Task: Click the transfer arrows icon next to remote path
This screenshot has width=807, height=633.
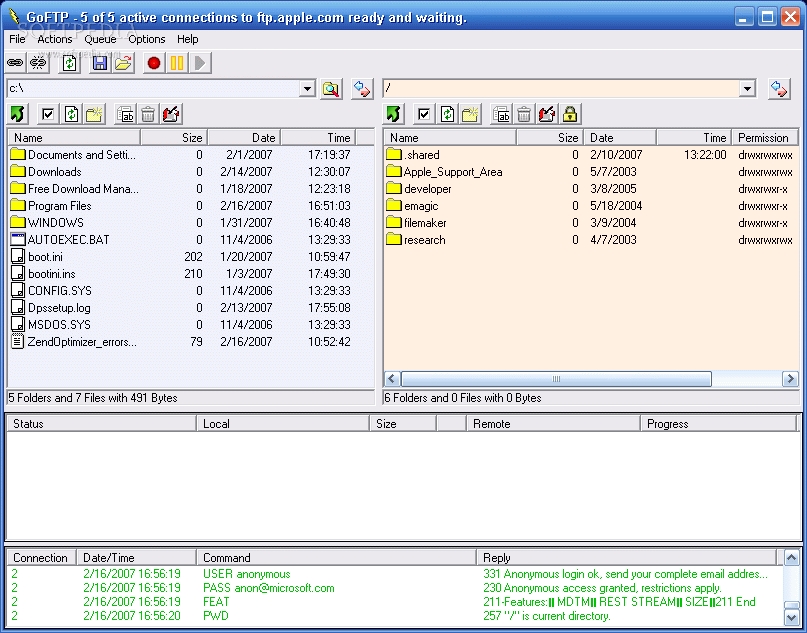Action: click(x=779, y=89)
